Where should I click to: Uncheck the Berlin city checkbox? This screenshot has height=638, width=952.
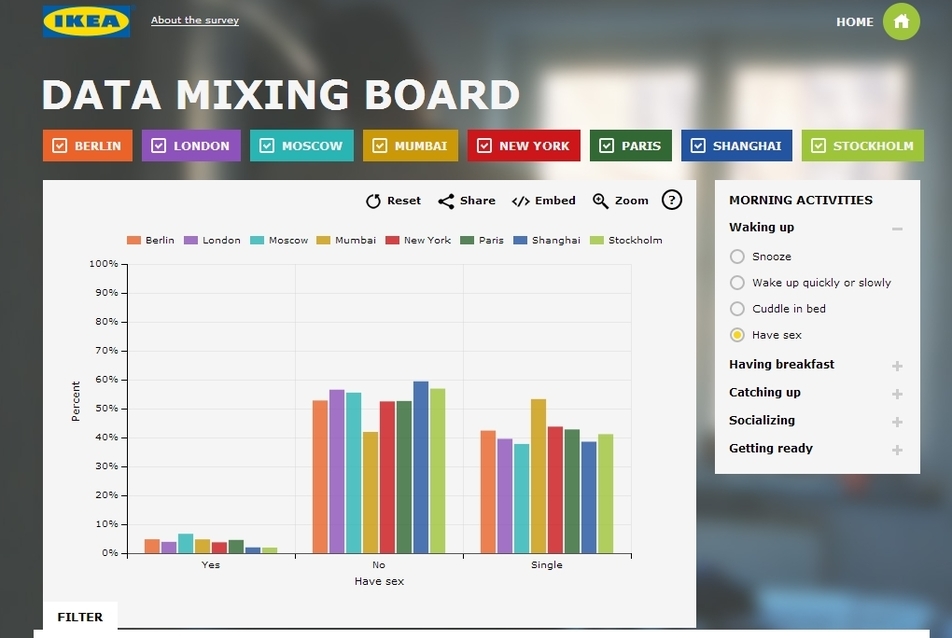coord(60,146)
